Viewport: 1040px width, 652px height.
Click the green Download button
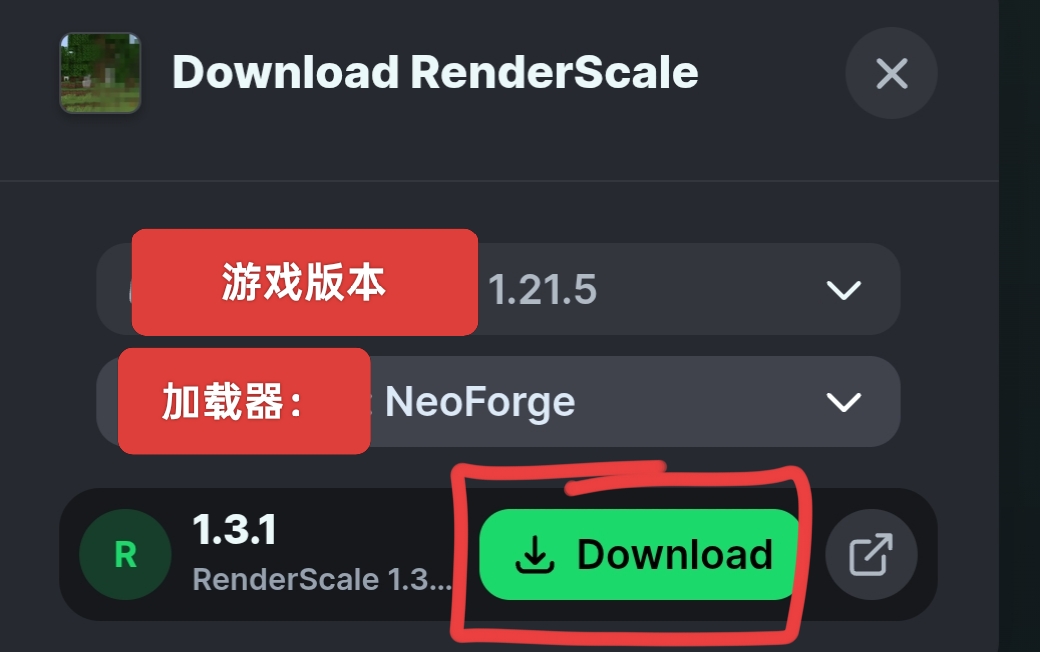pos(639,554)
